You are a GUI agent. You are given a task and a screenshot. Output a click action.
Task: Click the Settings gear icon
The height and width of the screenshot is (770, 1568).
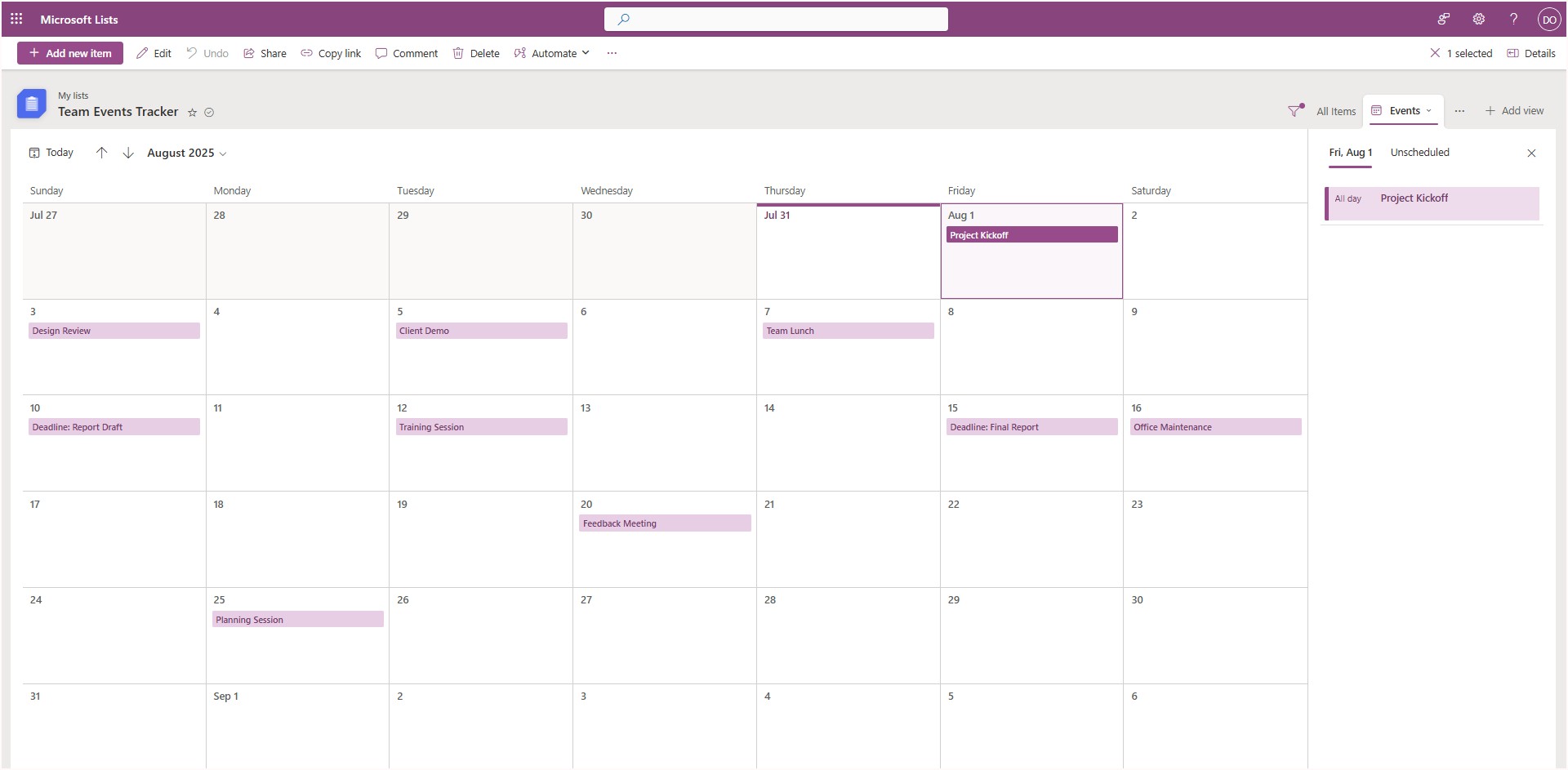1478,19
